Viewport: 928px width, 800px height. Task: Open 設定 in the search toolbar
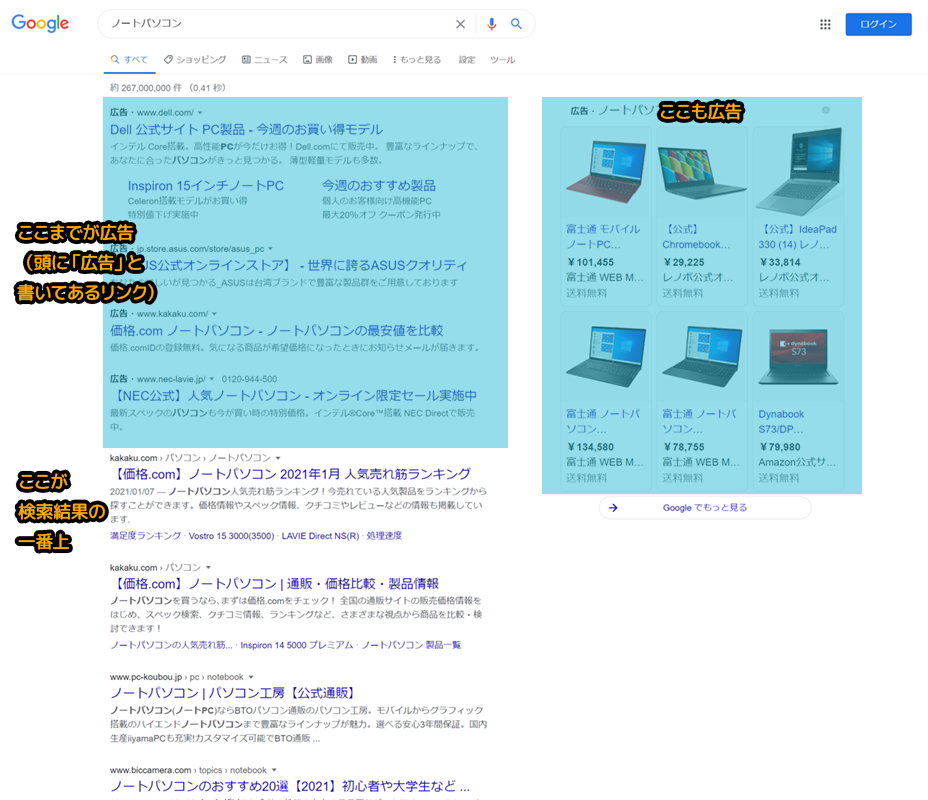pos(467,60)
